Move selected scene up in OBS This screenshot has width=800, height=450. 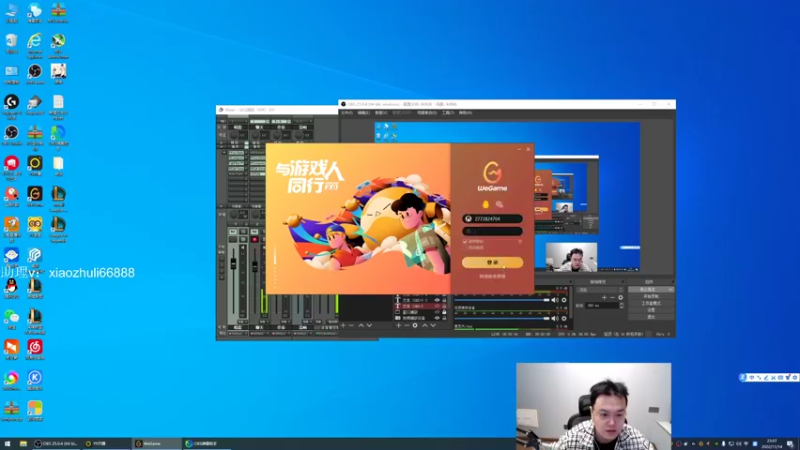(361, 326)
